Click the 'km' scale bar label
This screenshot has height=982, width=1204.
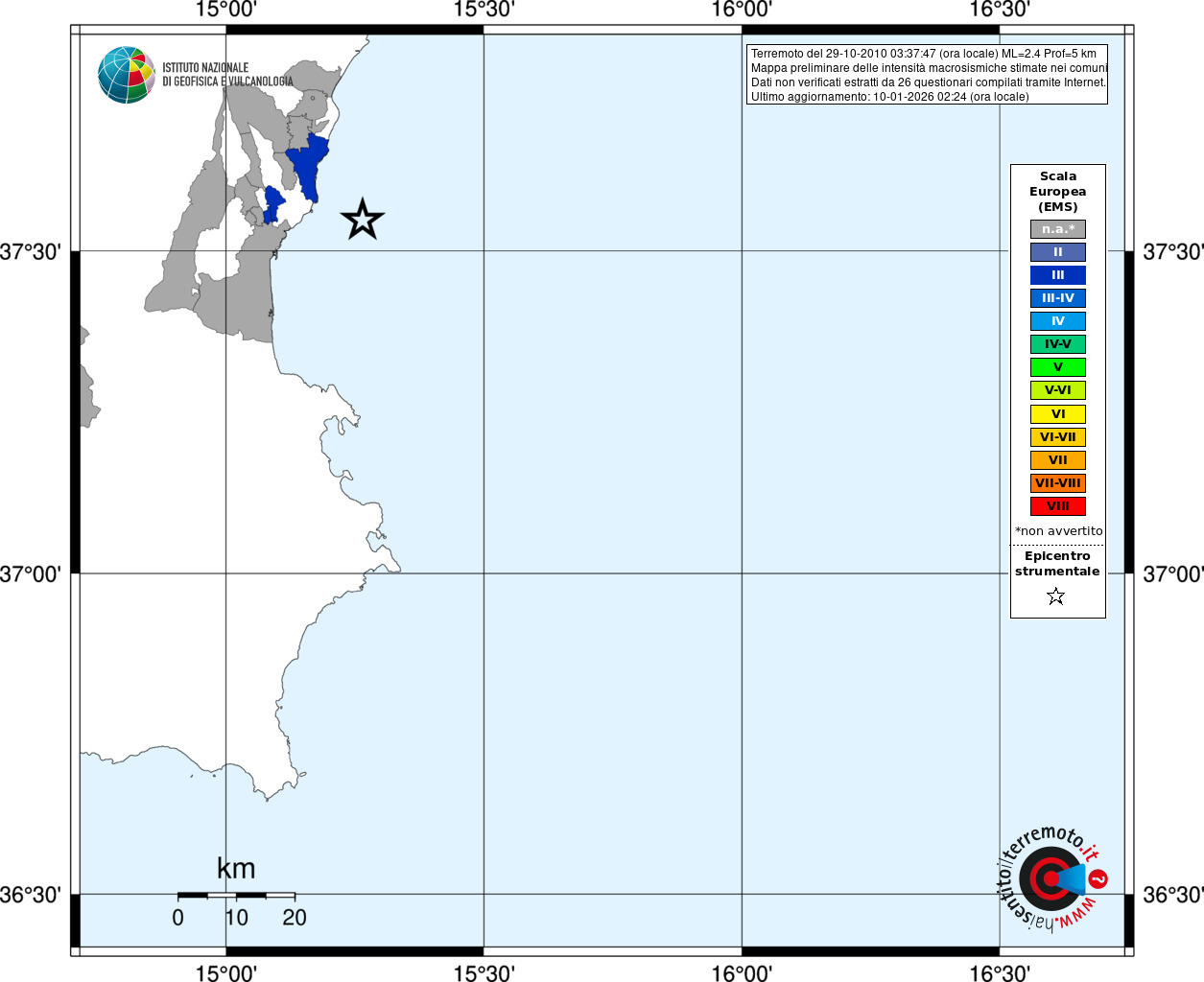tap(236, 869)
